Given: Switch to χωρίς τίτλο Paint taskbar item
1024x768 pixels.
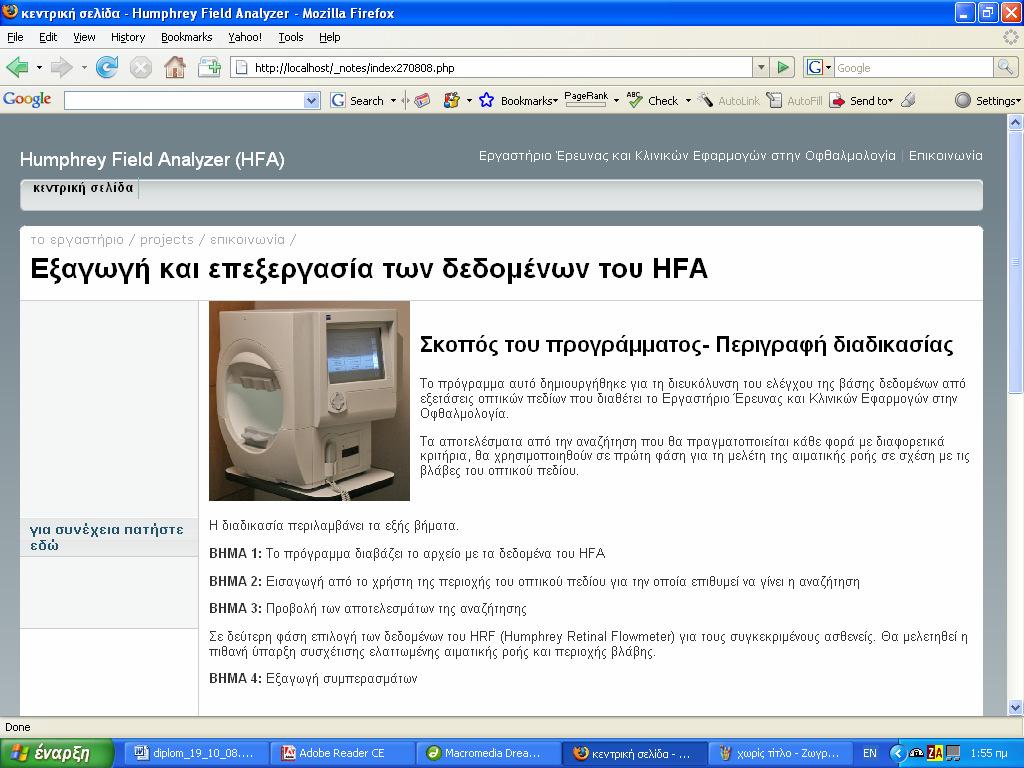Looking at the screenshot, I should point(782,753).
